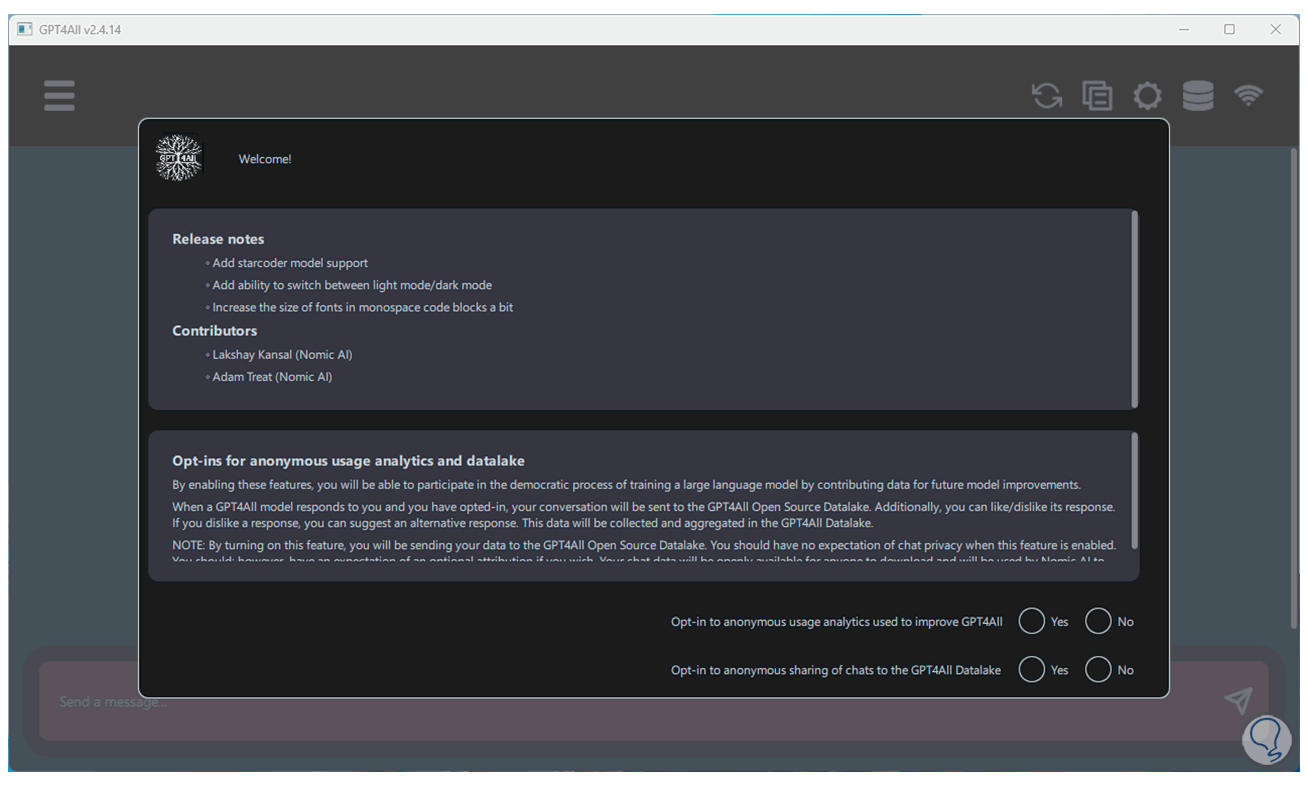Click the 'Welcome!' dialog title
The height and width of the screenshot is (786, 1308).
265,159
